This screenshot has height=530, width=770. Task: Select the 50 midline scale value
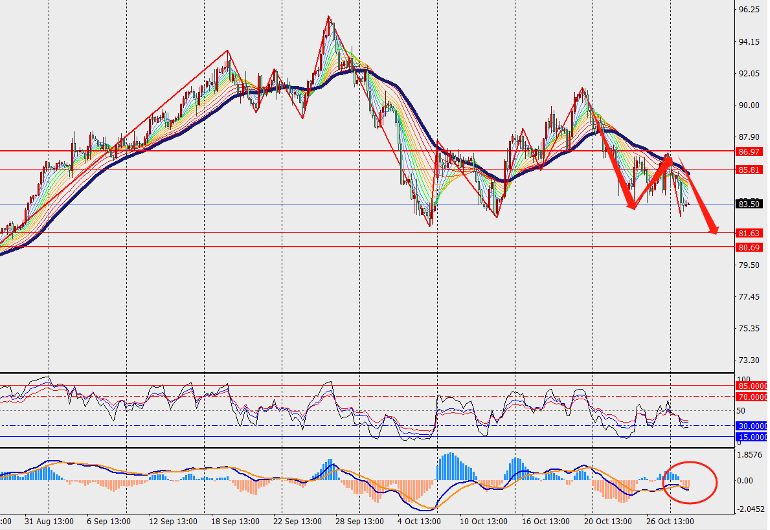741,411
